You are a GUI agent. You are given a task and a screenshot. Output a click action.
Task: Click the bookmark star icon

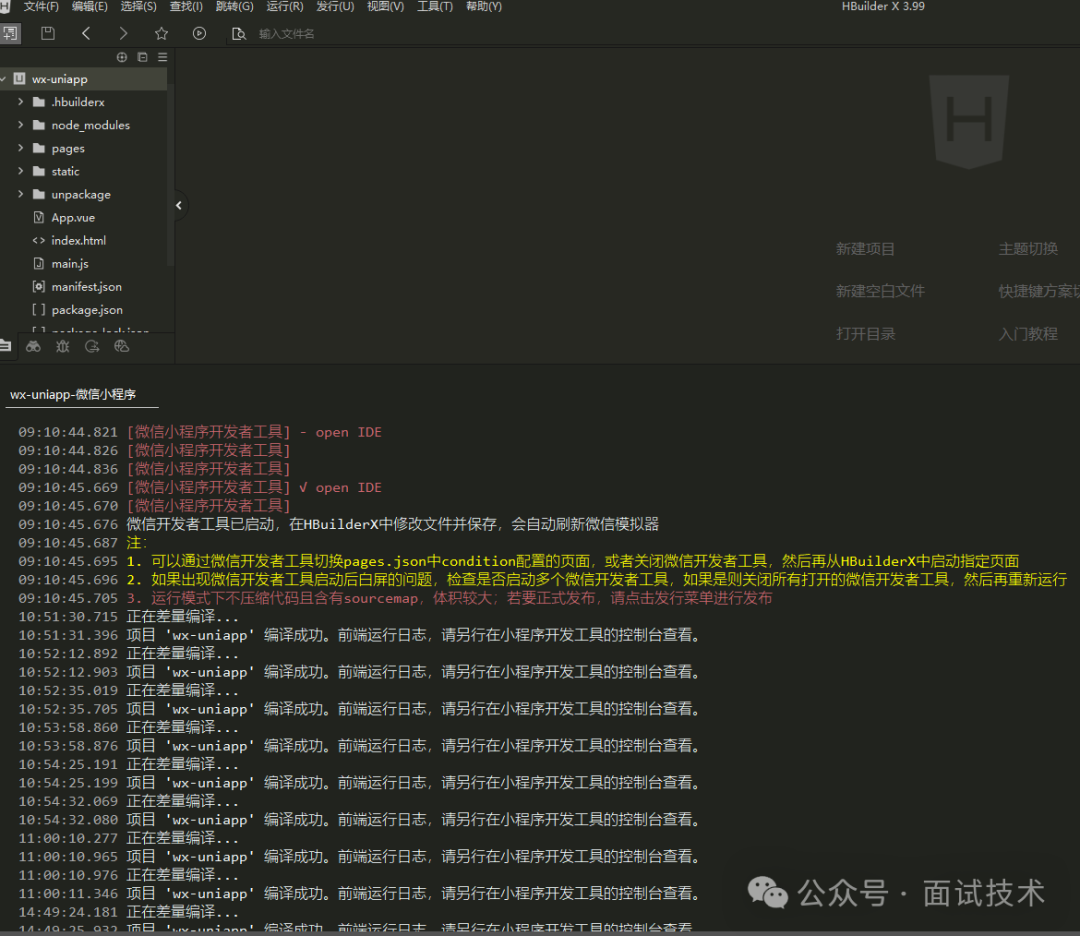(x=161, y=33)
